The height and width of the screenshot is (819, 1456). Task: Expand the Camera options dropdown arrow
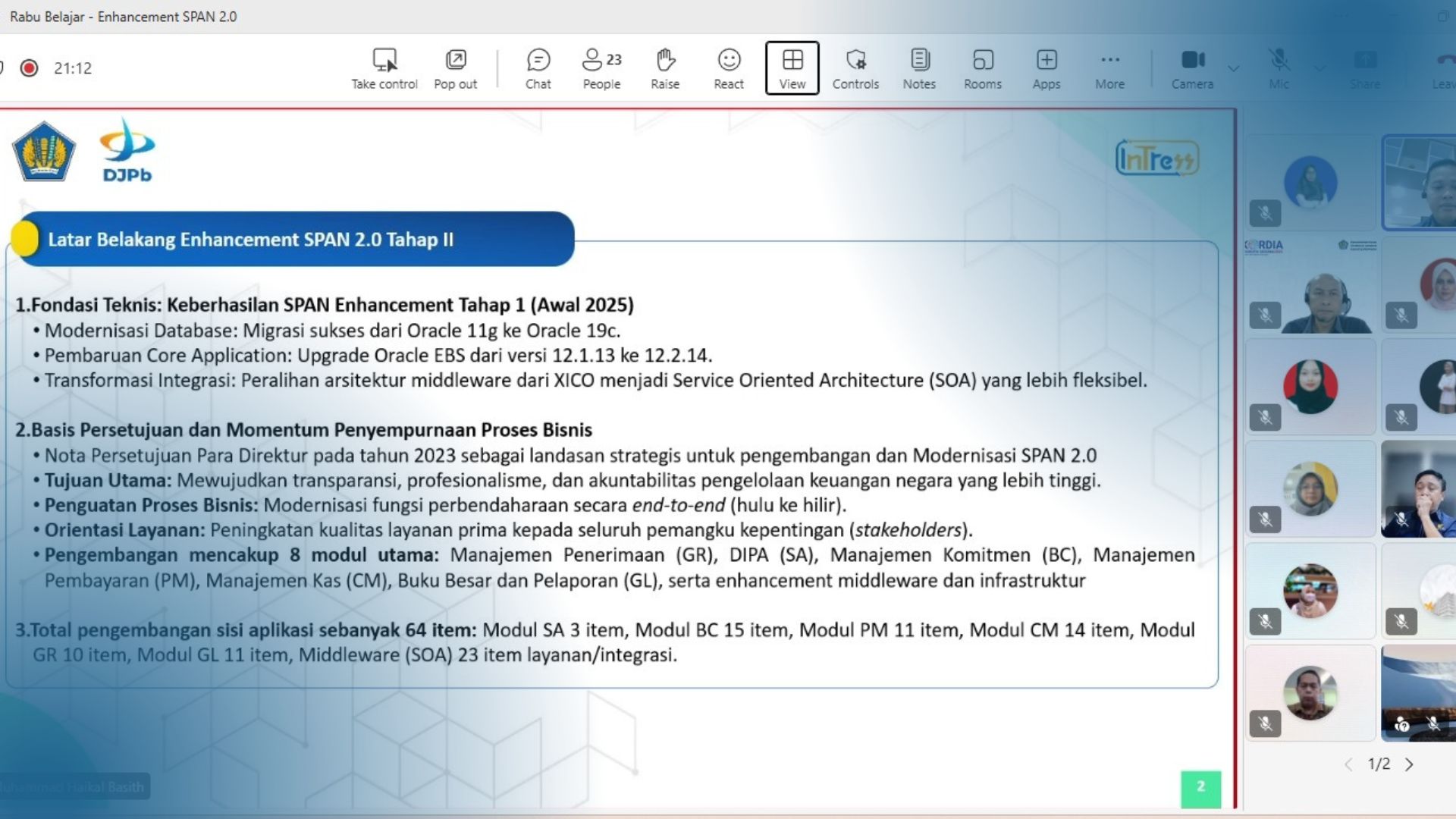click(1234, 68)
